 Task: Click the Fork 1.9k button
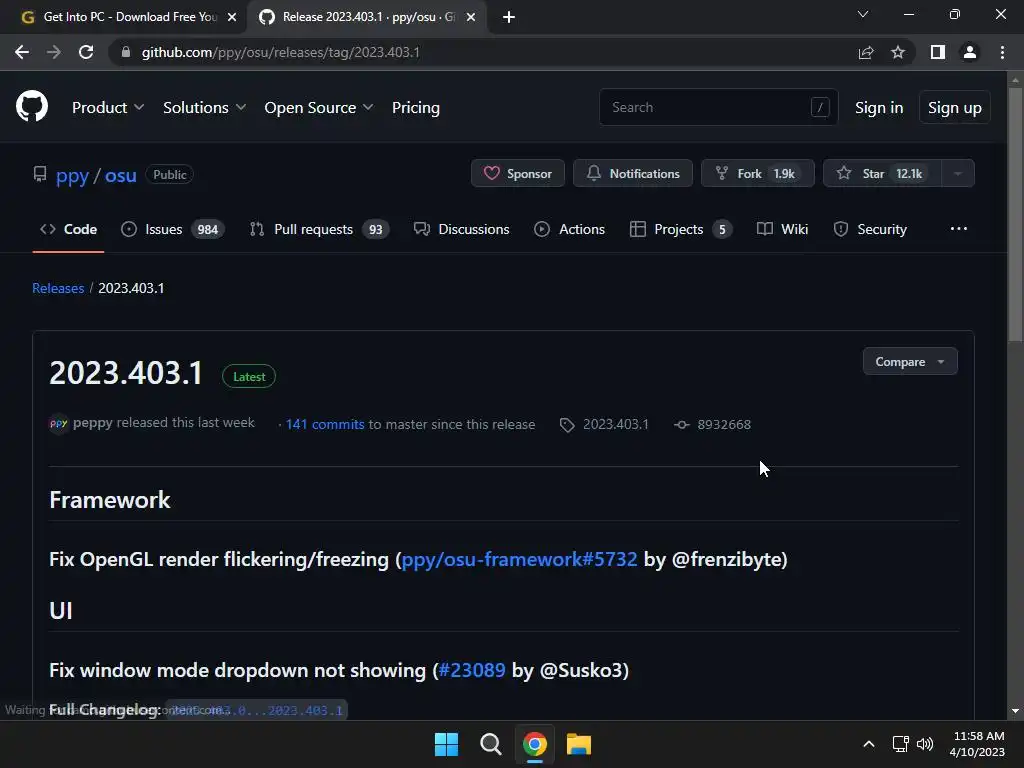[x=758, y=173]
